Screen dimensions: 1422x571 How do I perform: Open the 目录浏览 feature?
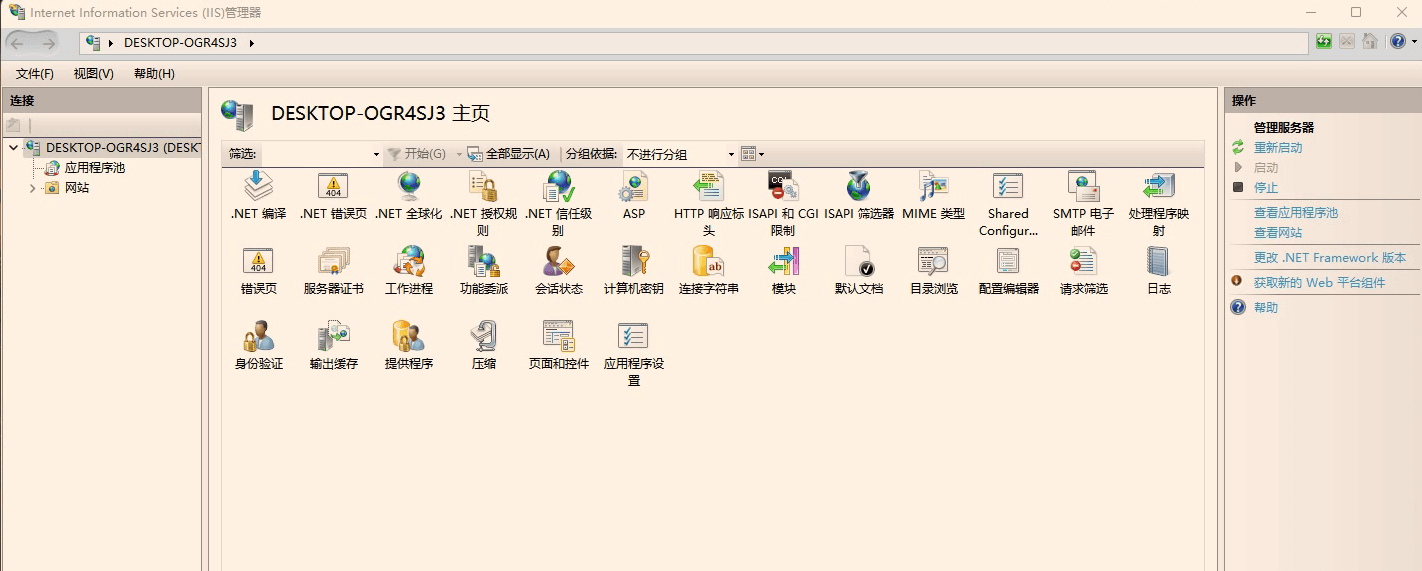pos(933,271)
